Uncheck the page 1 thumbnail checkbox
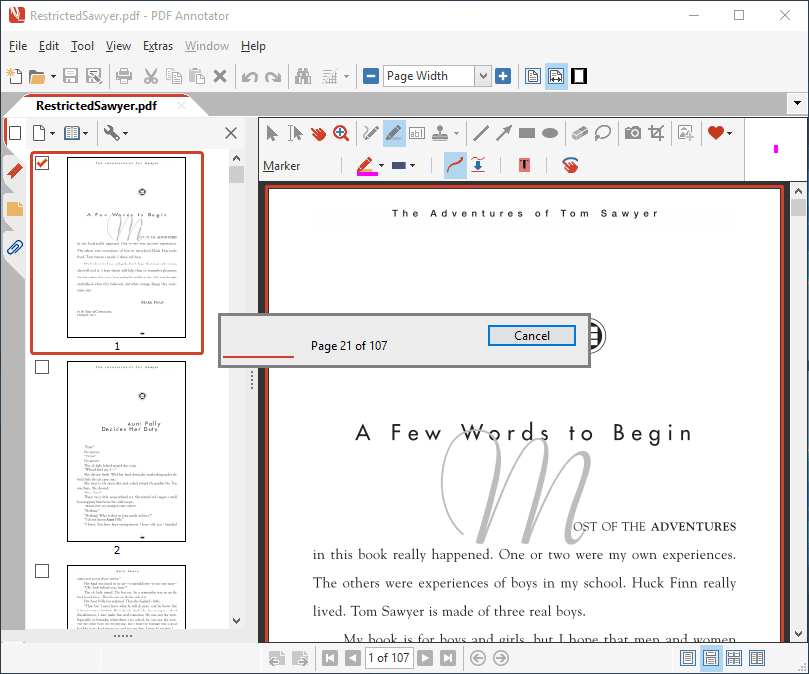 click(42, 163)
